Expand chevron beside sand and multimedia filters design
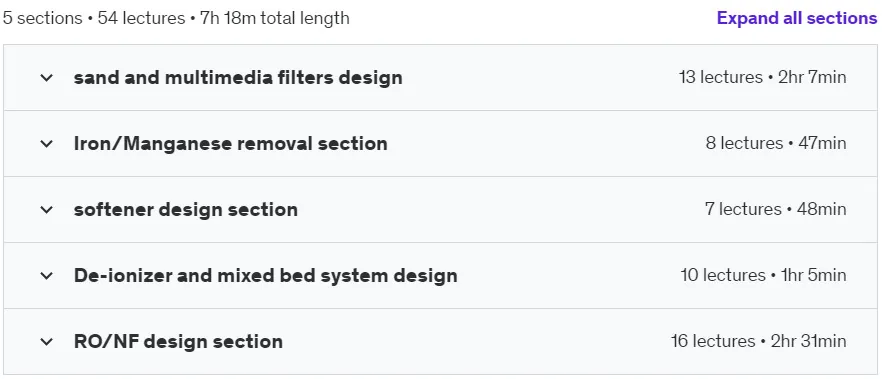Screen dimensions: 882x379 [x=47, y=78]
